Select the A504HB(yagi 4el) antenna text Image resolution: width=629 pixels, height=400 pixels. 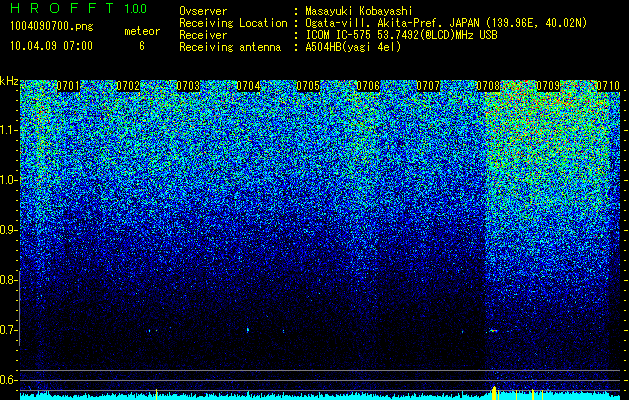coord(353,47)
